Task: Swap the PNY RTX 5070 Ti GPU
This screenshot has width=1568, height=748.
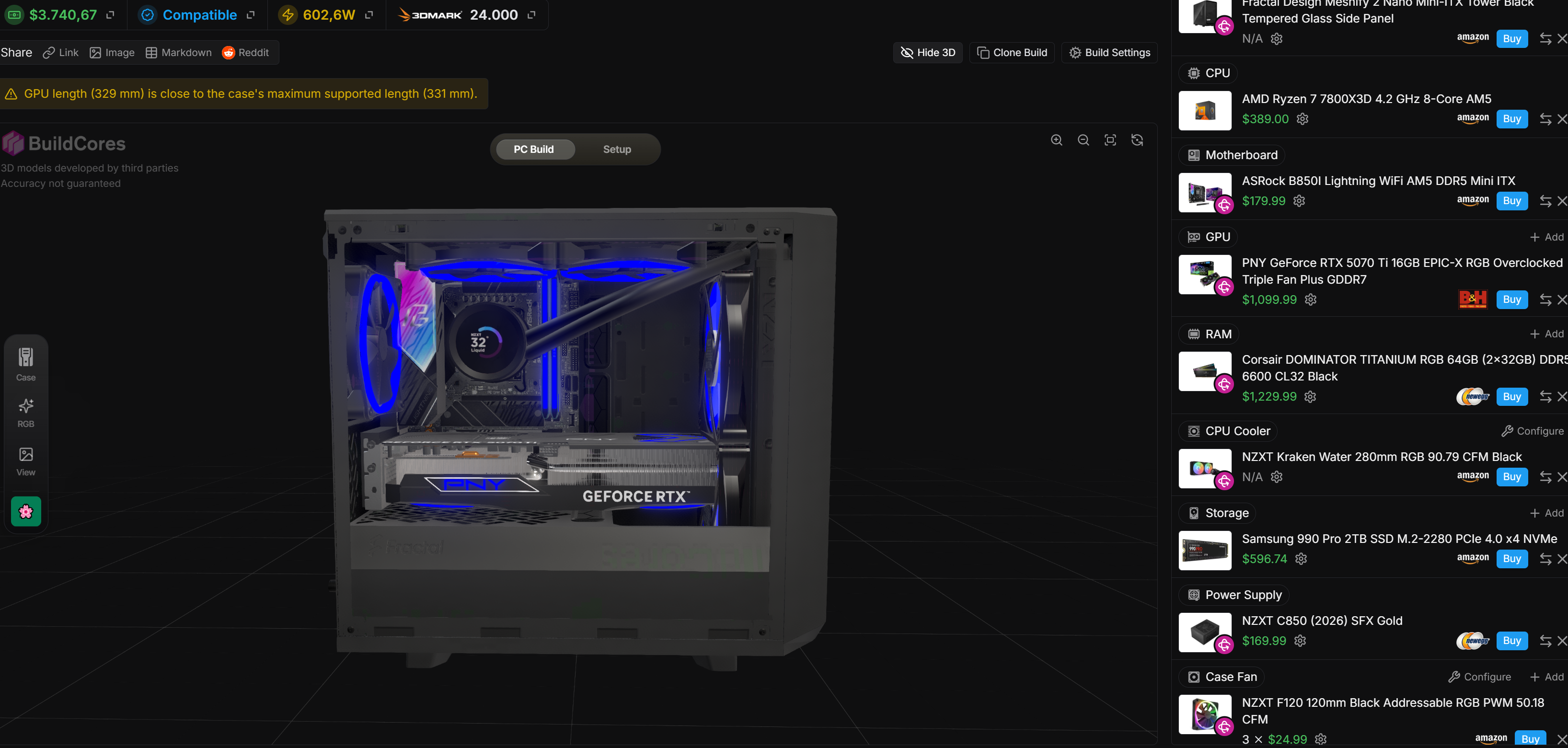Action: click(1545, 299)
